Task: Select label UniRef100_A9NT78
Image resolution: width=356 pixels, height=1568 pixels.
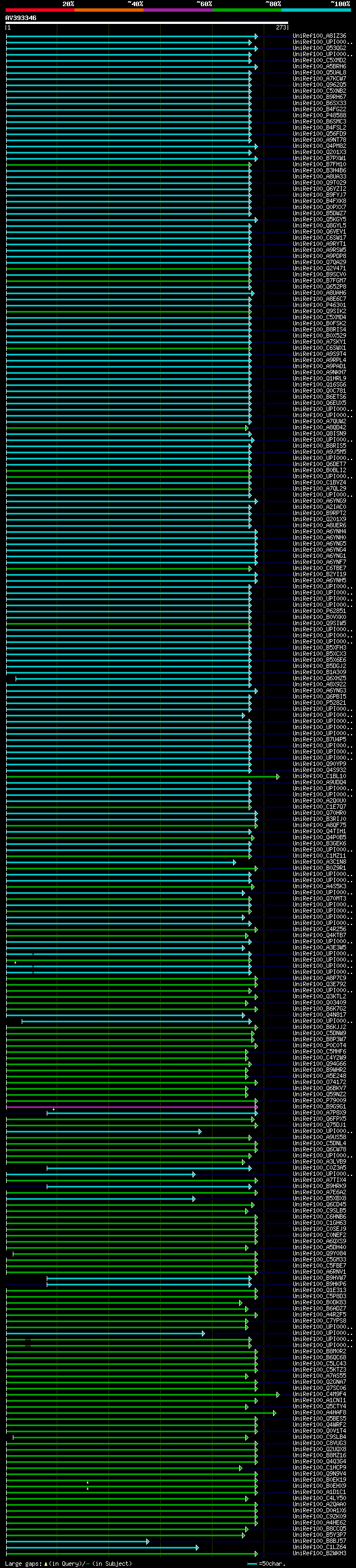Action: pos(319,140)
